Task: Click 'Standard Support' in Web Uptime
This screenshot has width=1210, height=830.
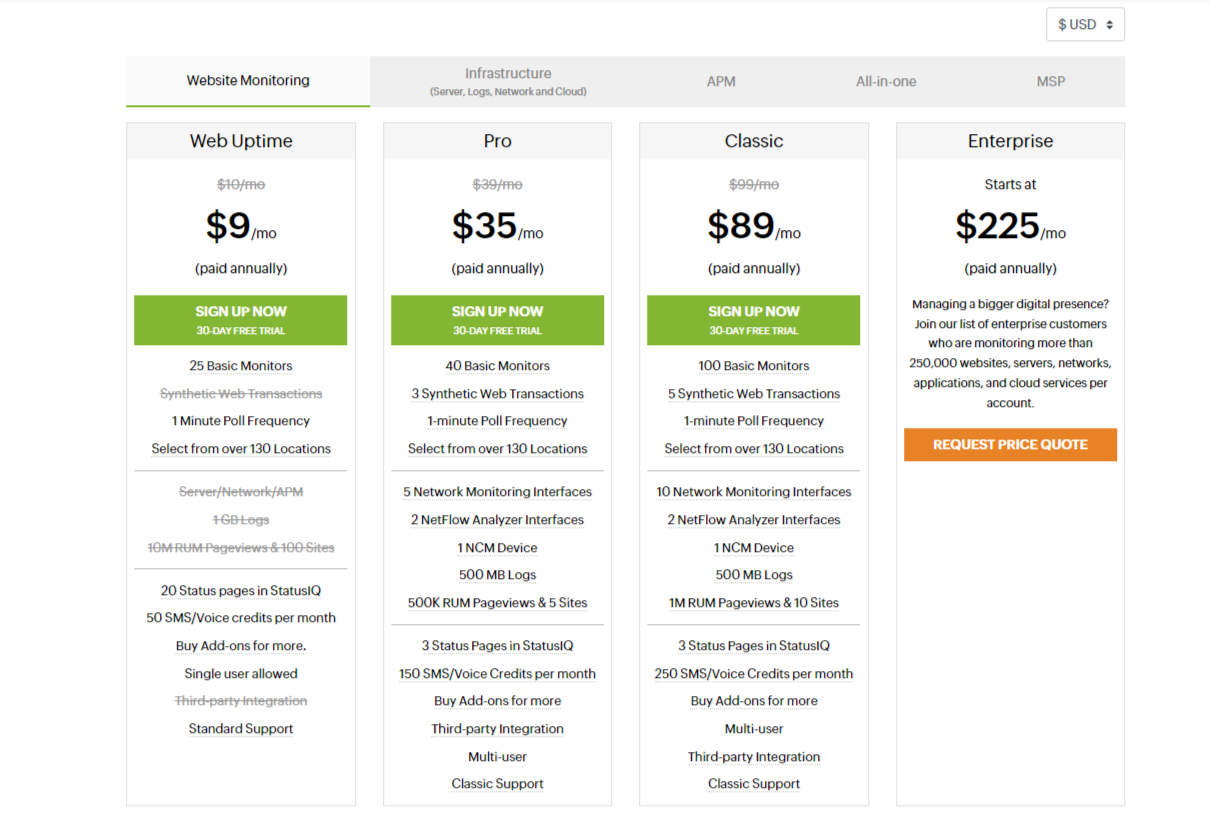Action: click(241, 729)
